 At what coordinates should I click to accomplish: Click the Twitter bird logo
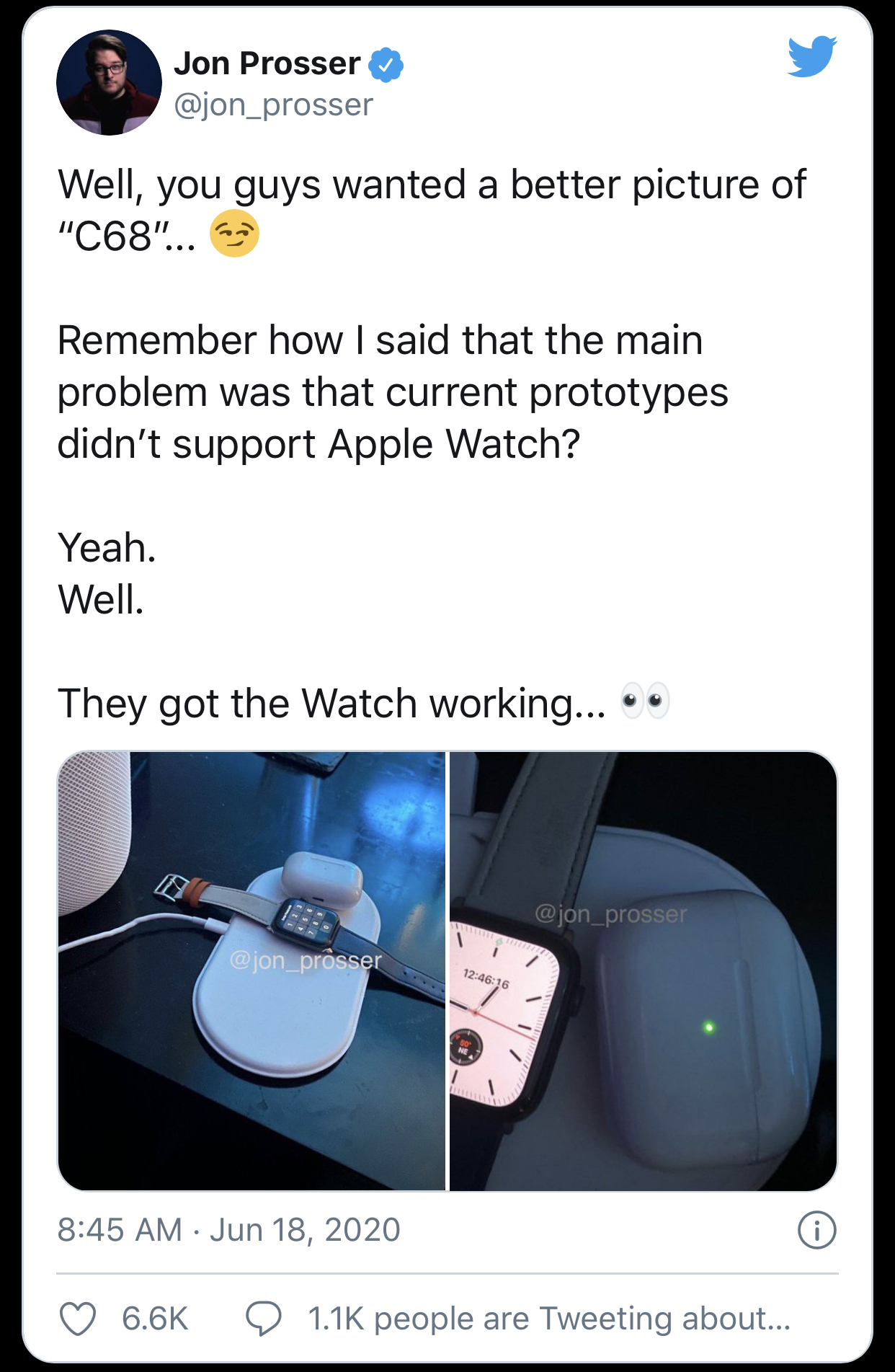click(x=812, y=56)
